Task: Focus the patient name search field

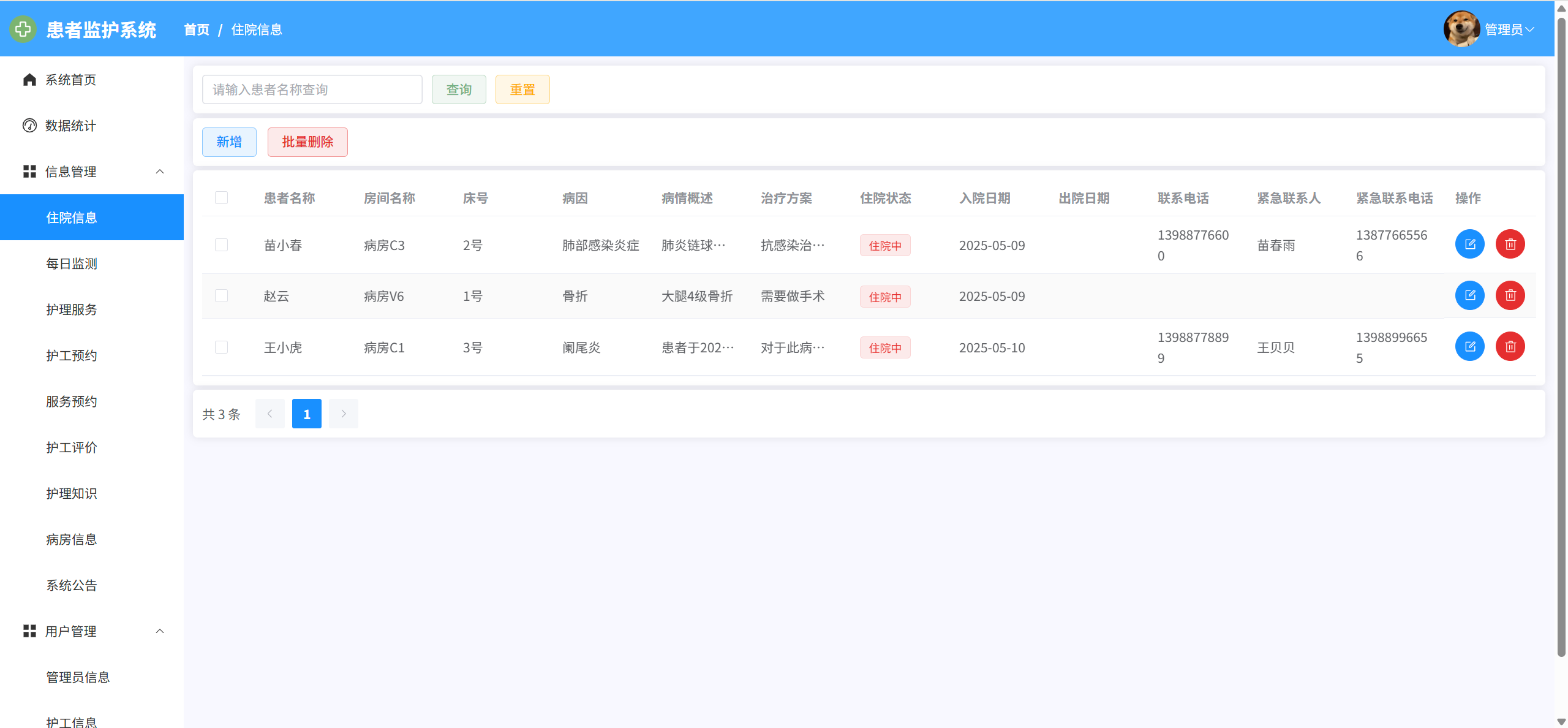Action: [x=312, y=89]
